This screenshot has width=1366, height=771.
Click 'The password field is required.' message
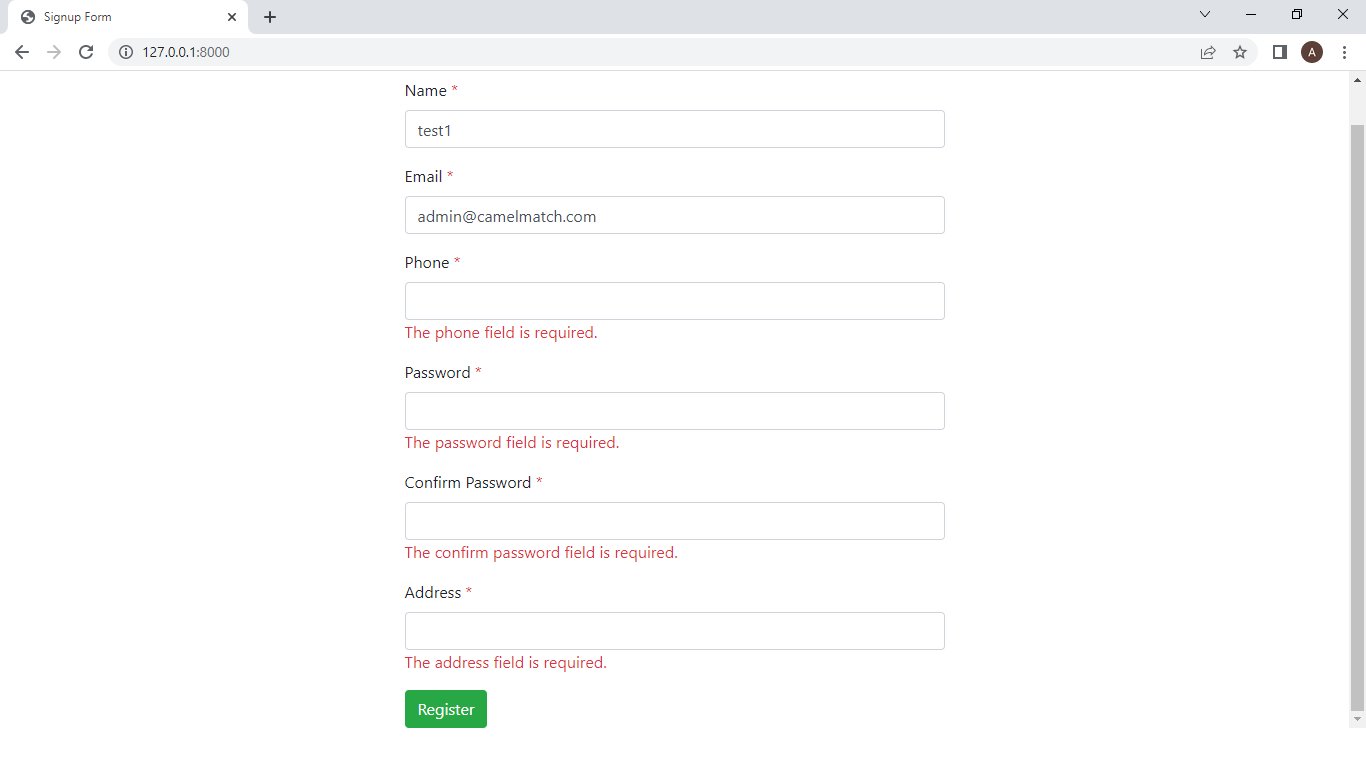512,443
